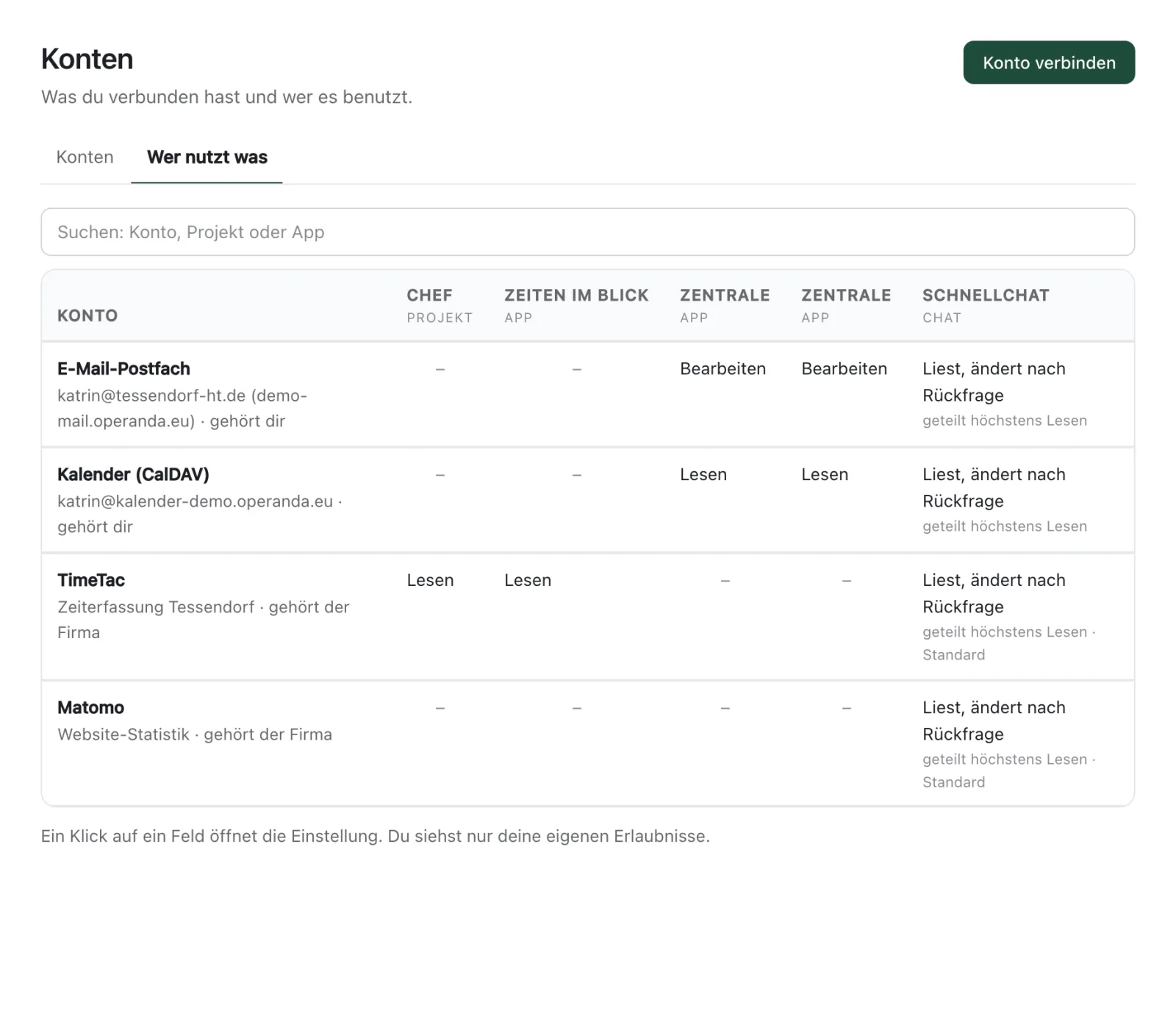Open Schnellchat permission for Matomo

point(1009,744)
